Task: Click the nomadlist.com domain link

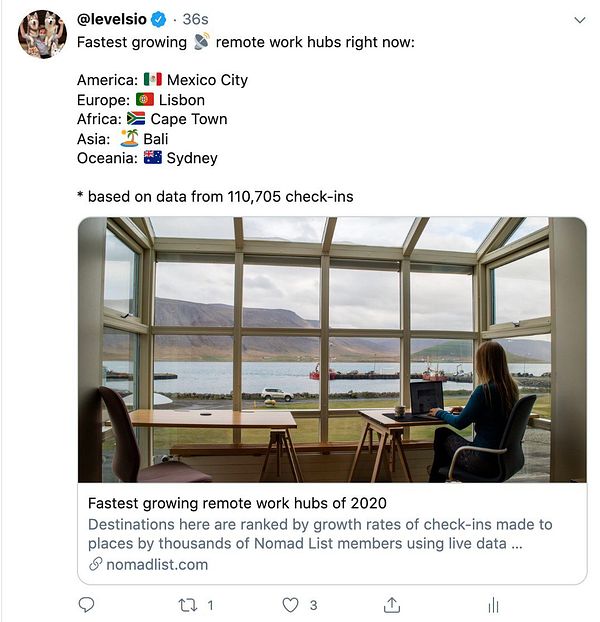Action: [x=157, y=564]
